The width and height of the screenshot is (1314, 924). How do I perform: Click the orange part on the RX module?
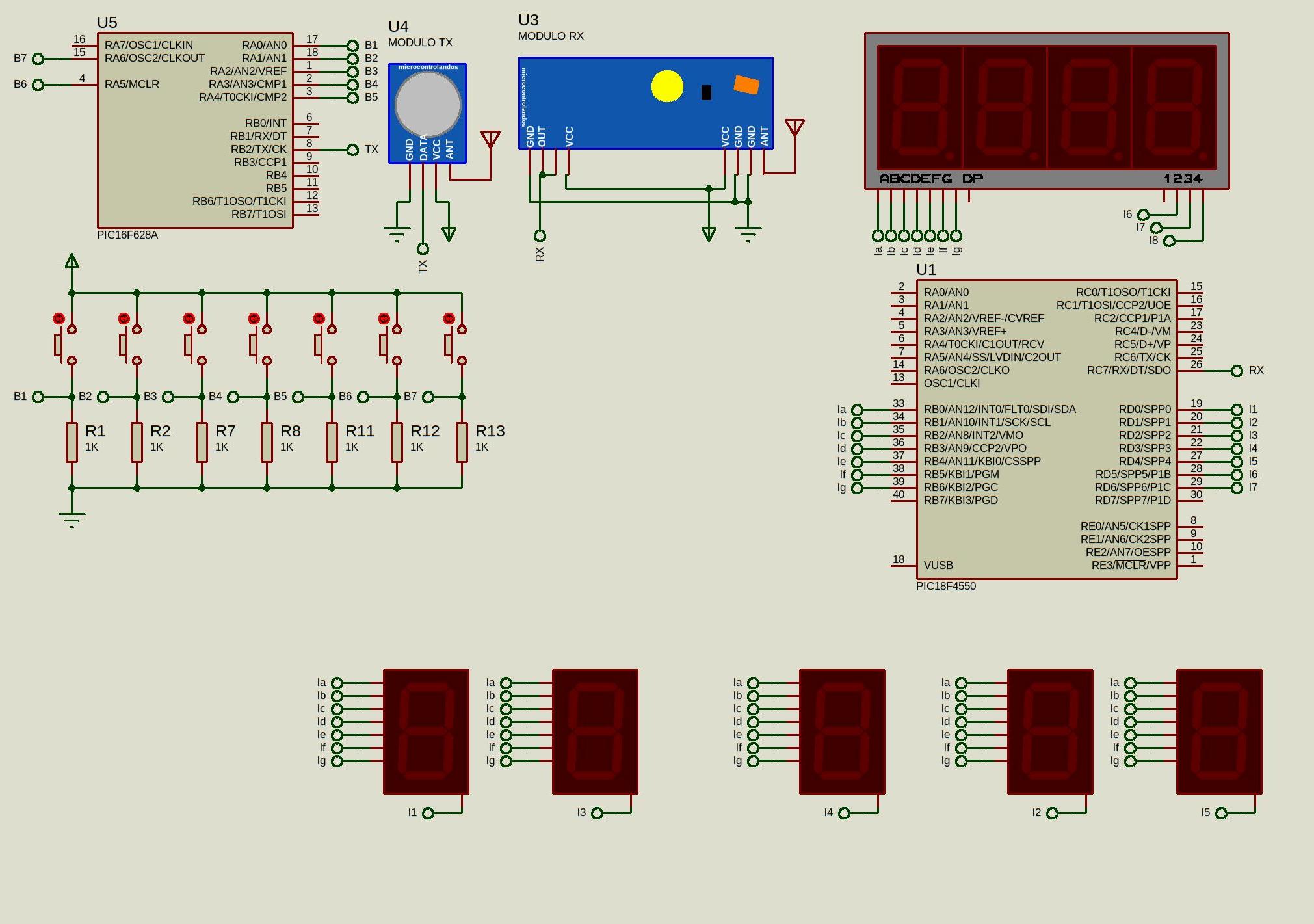746,85
